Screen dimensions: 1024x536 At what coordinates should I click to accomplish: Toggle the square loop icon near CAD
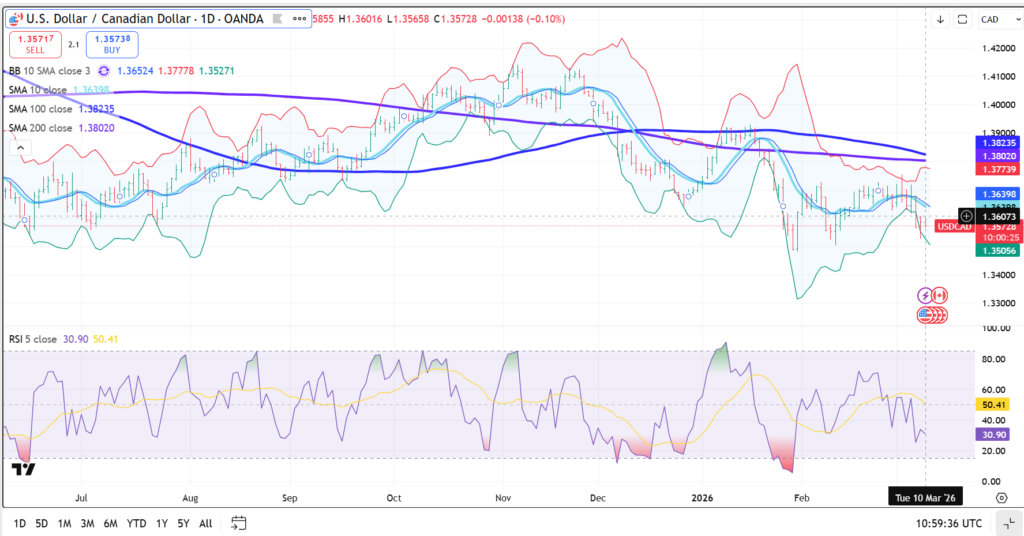tap(962, 19)
